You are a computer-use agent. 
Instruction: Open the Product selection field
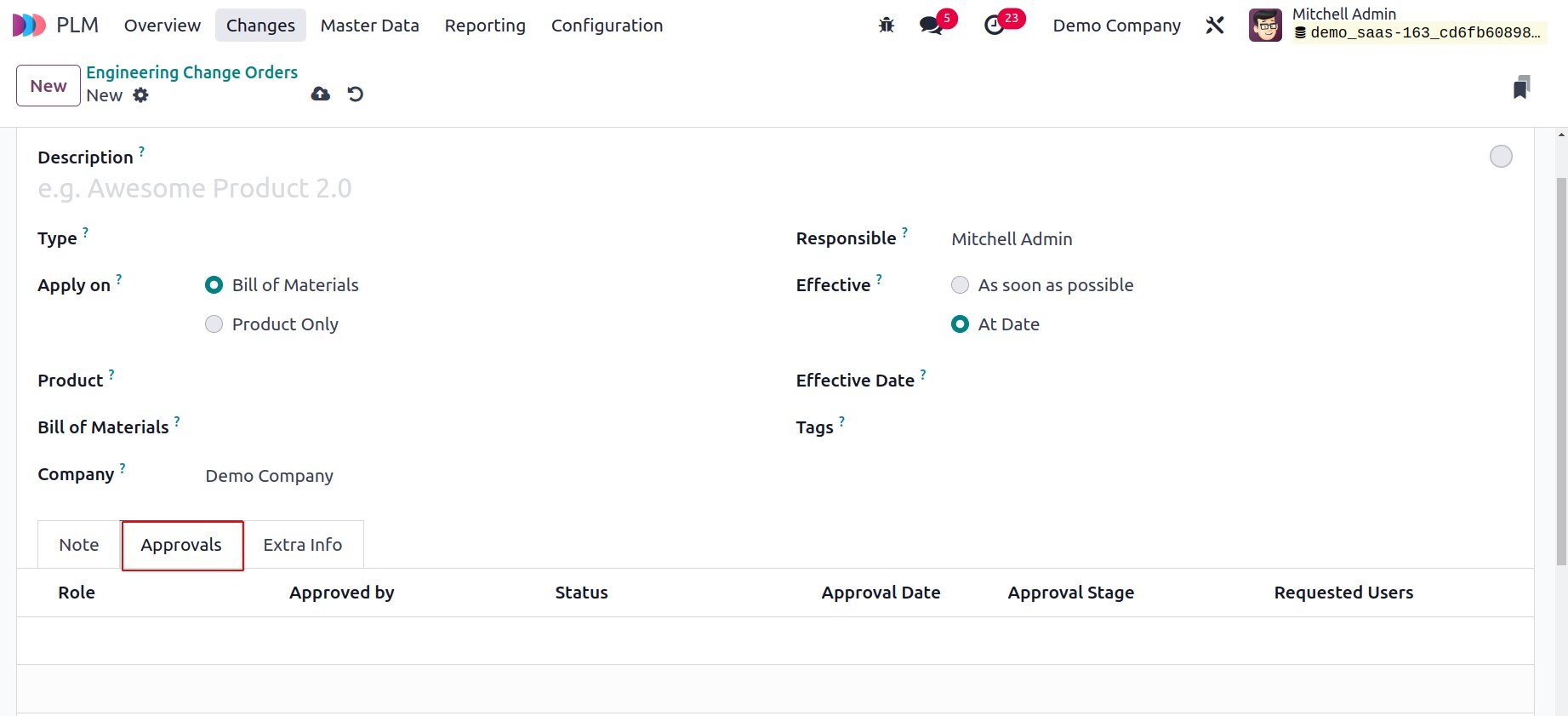480,381
